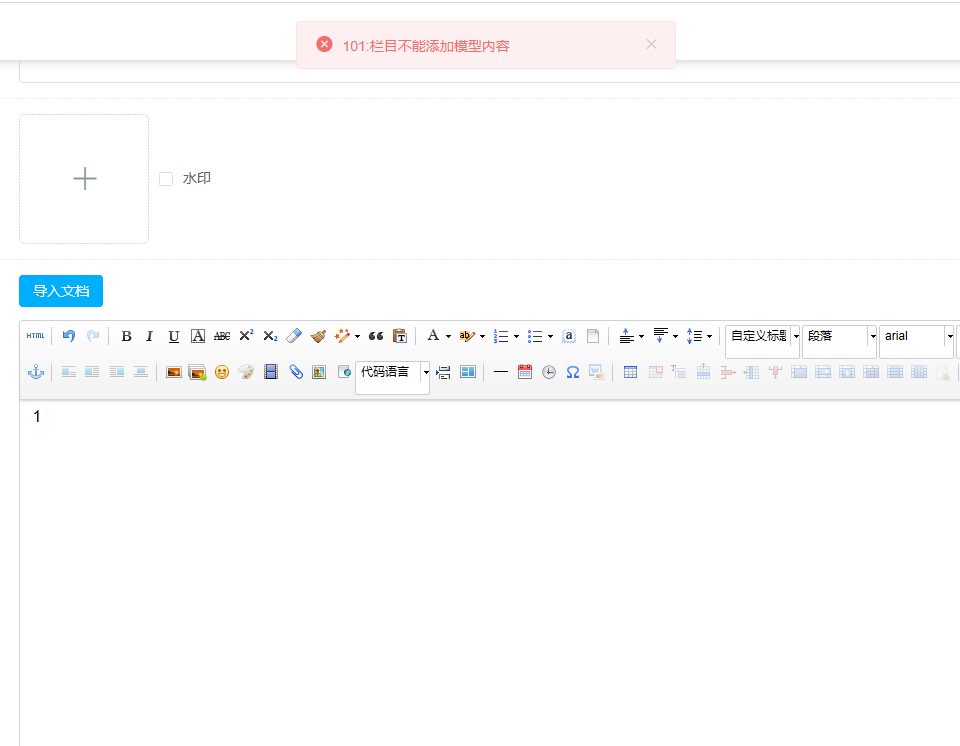Toggle italic formatting
This screenshot has height=746, width=960.
tap(149, 336)
